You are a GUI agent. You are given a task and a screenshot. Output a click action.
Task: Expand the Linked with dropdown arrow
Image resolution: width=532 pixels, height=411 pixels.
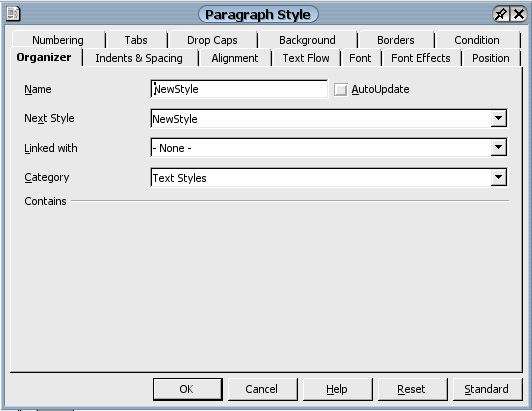pos(498,147)
